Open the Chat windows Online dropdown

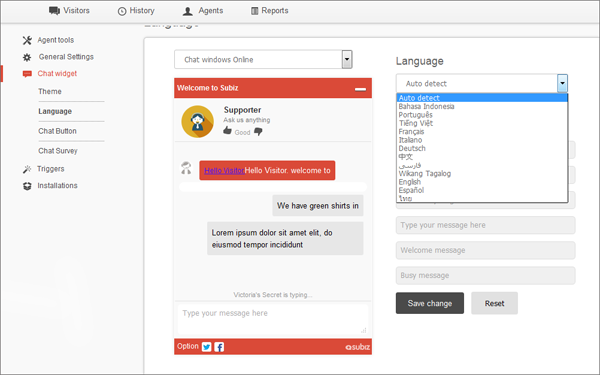point(263,60)
